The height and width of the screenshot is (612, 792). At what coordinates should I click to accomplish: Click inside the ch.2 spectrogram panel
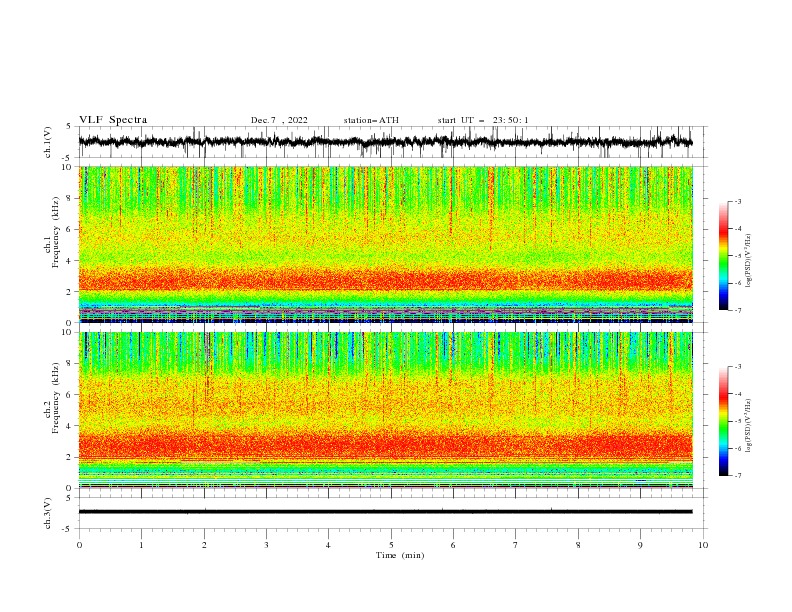(385, 410)
